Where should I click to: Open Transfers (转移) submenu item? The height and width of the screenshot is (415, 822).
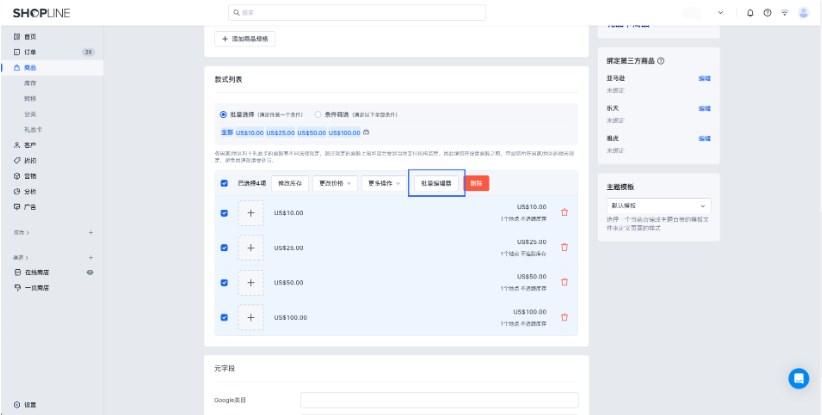point(30,99)
